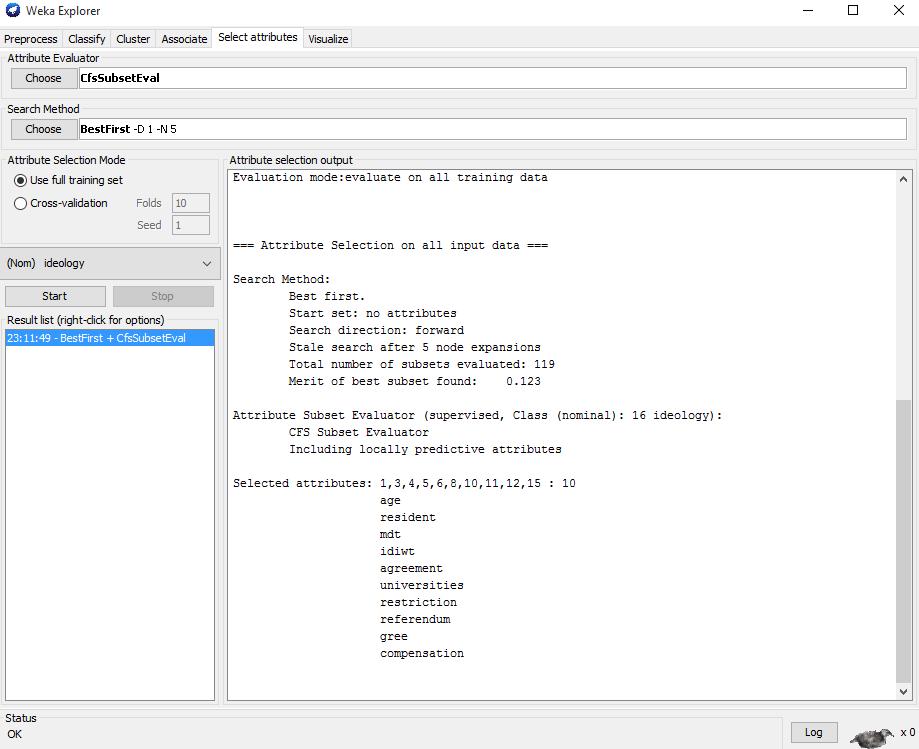This screenshot has height=749, width=919.
Task: Click 'Merit of best subset found' line
Action: click(414, 382)
